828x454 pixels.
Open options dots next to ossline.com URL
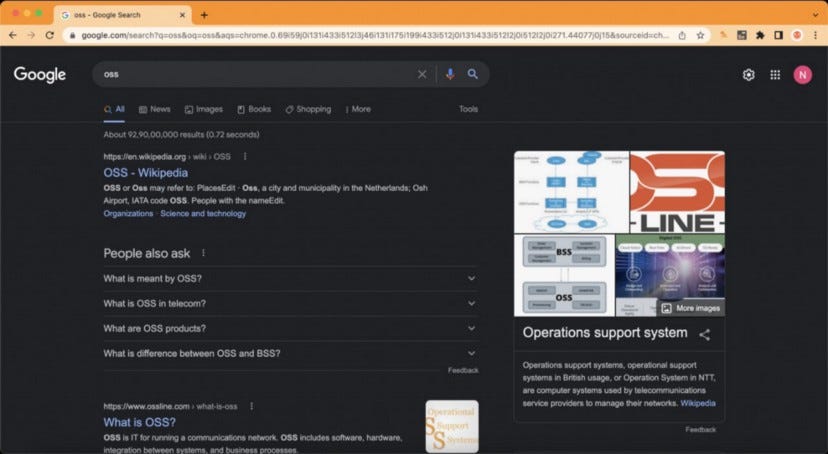tap(251, 406)
